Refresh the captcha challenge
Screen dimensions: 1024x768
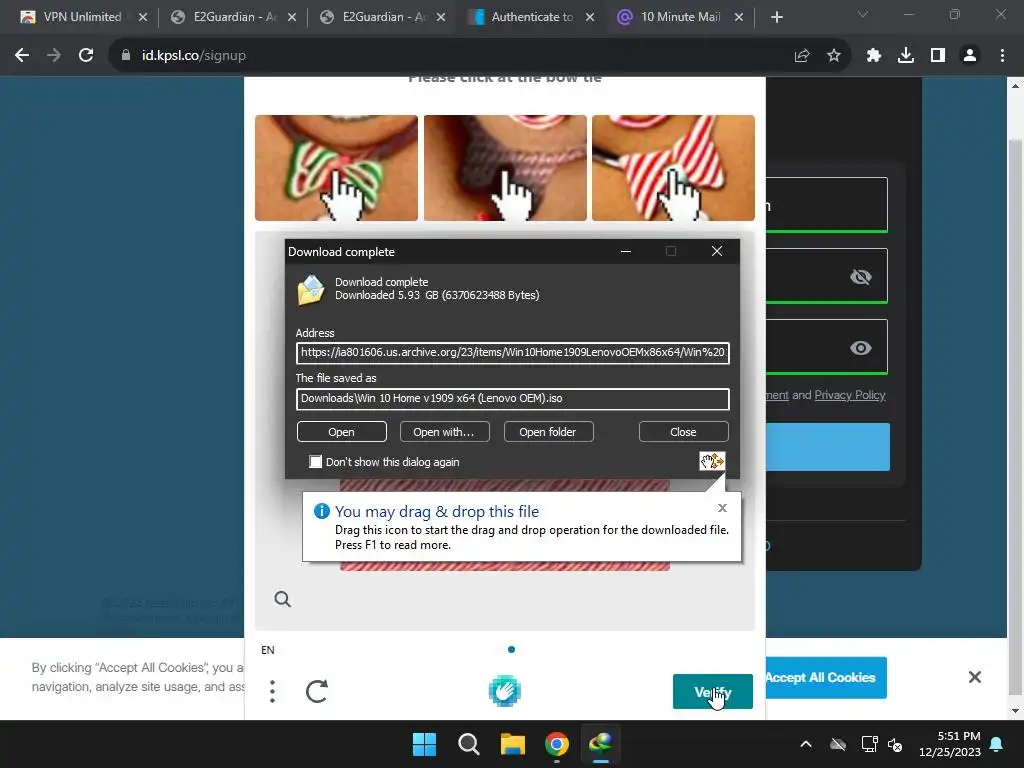coord(317,691)
